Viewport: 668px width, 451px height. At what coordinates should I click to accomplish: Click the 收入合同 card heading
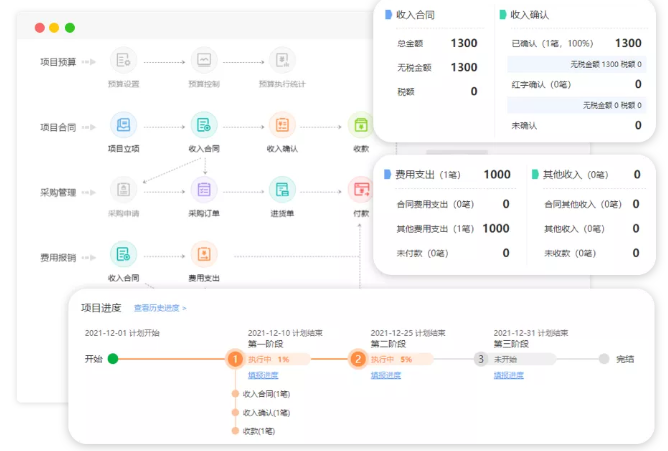click(415, 15)
